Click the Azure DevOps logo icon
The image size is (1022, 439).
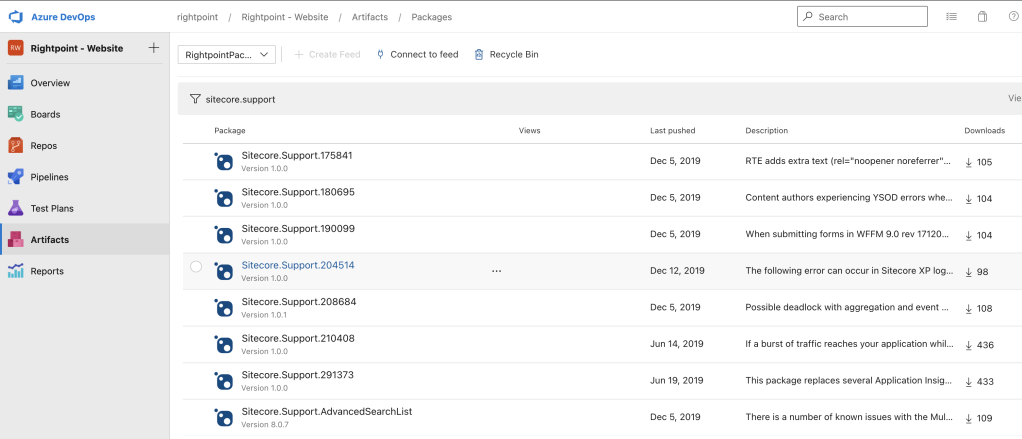[x=16, y=17]
